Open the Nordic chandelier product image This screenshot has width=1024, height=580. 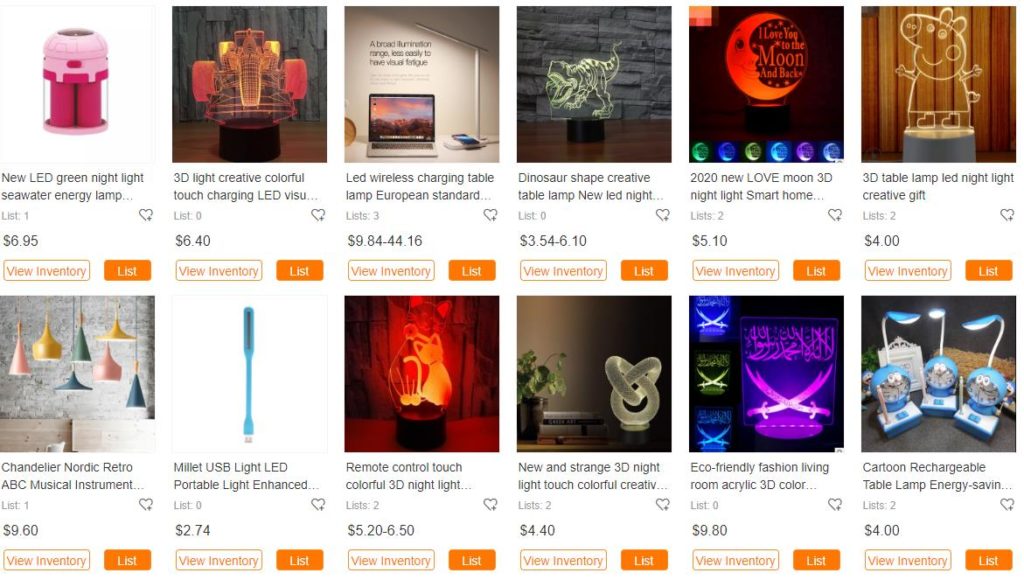tap(77, 374)
